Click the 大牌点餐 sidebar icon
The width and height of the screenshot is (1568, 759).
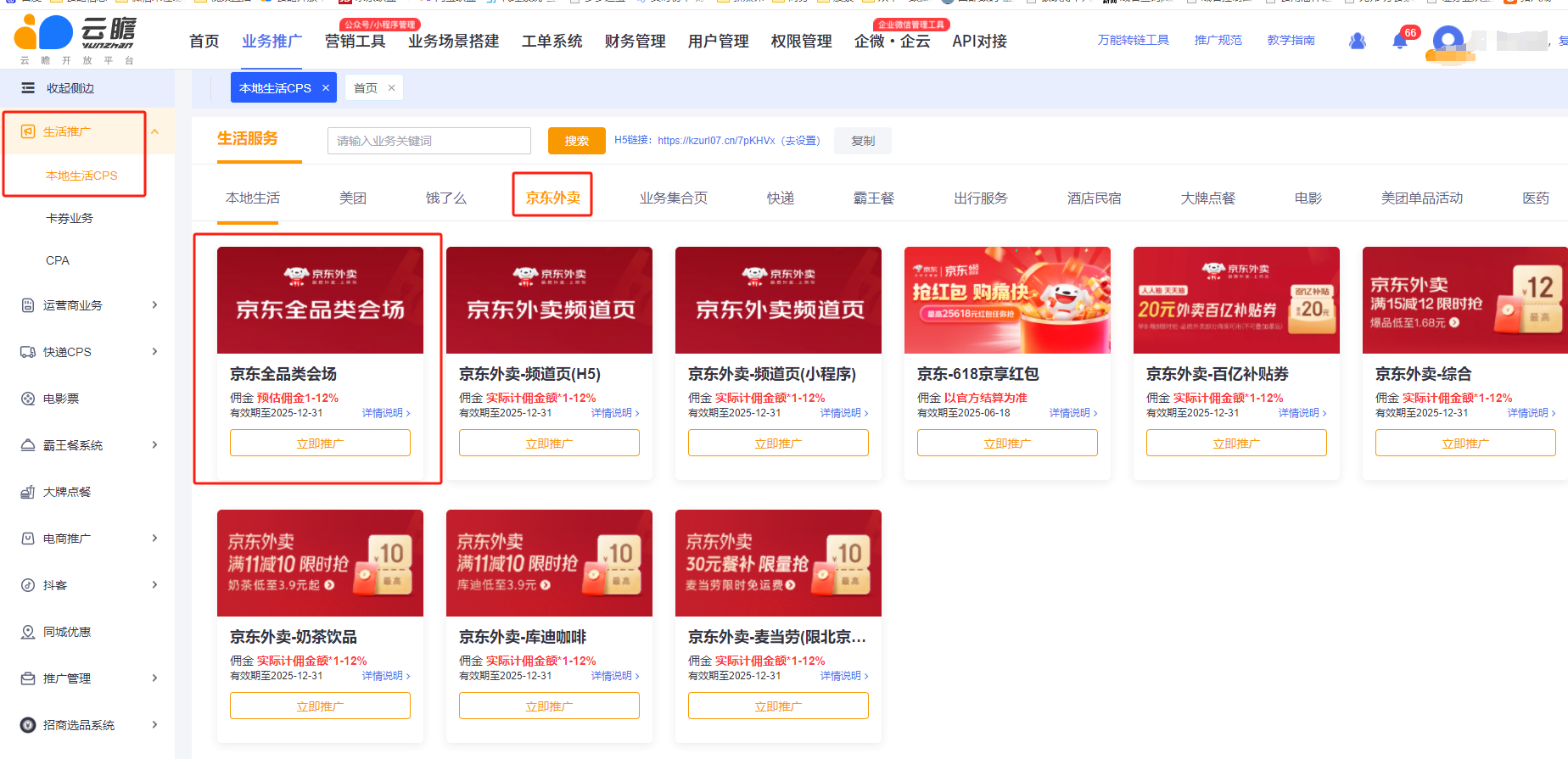(x=28, y=492)
